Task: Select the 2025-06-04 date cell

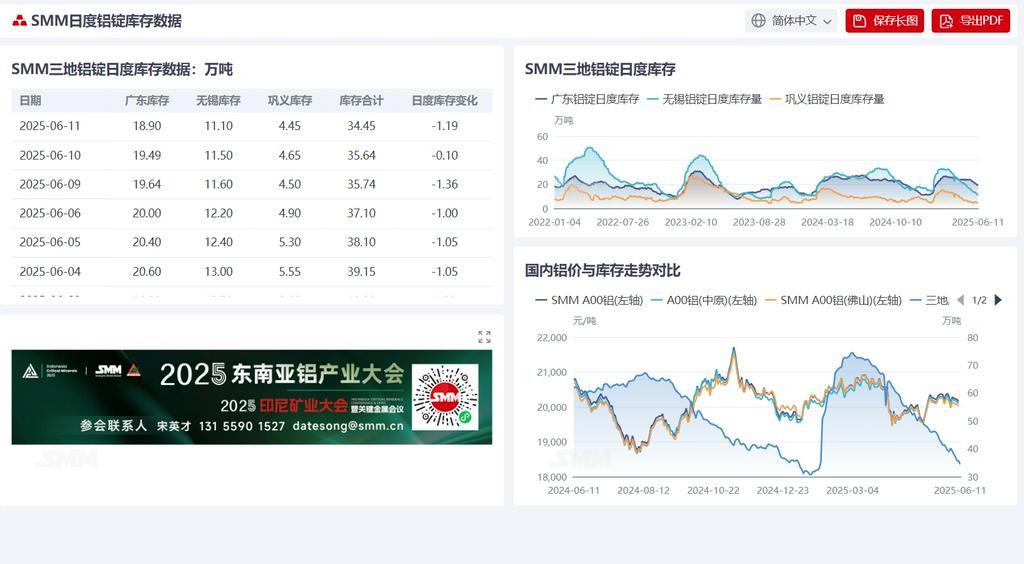Action: (50, 272)
